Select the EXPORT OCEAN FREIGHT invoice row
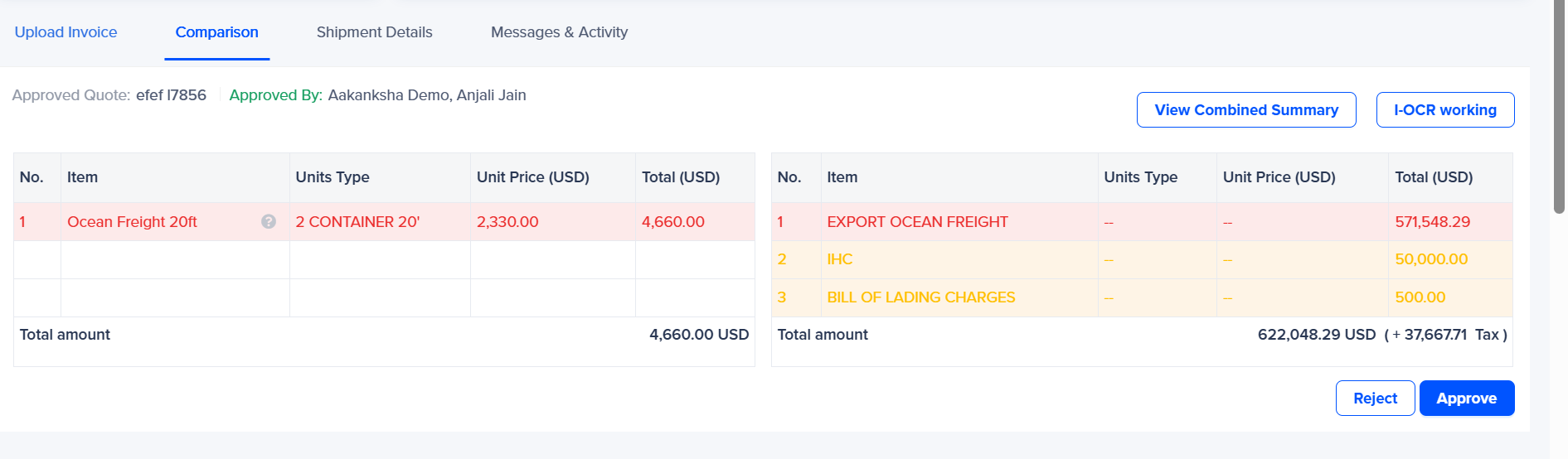The width and height of the screenshot is (1568, 459). [917, 222]
